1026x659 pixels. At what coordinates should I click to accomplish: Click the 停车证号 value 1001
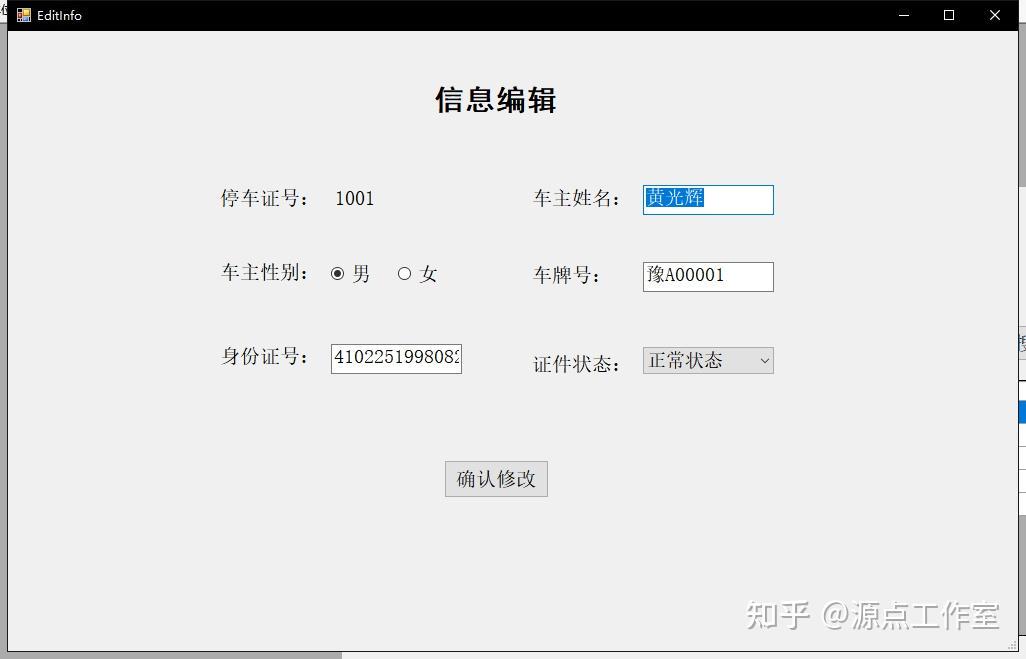[355, 198]
